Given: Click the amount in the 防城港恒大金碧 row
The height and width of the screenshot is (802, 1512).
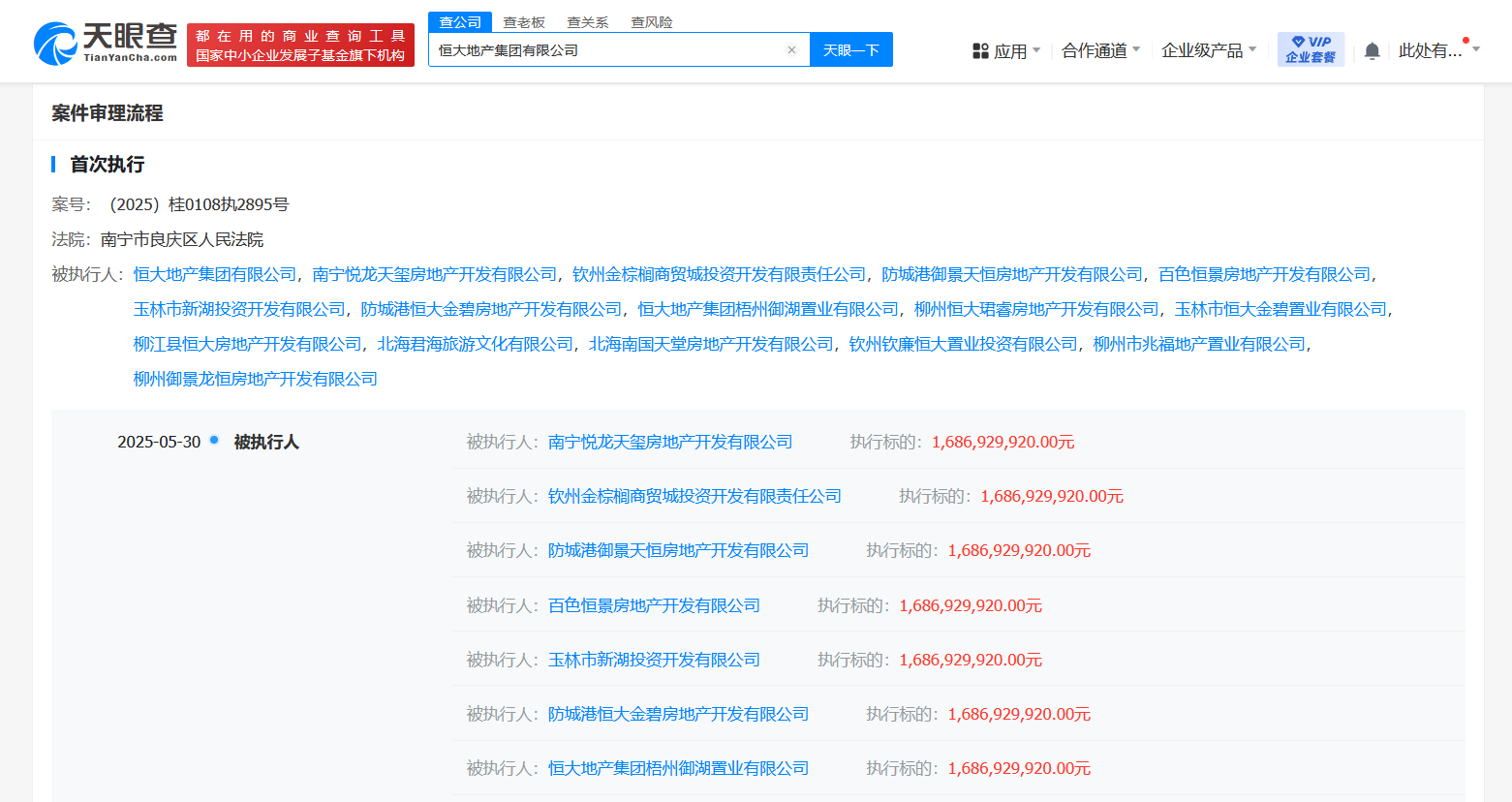Looking at the screenshot, I should 1019,714.
